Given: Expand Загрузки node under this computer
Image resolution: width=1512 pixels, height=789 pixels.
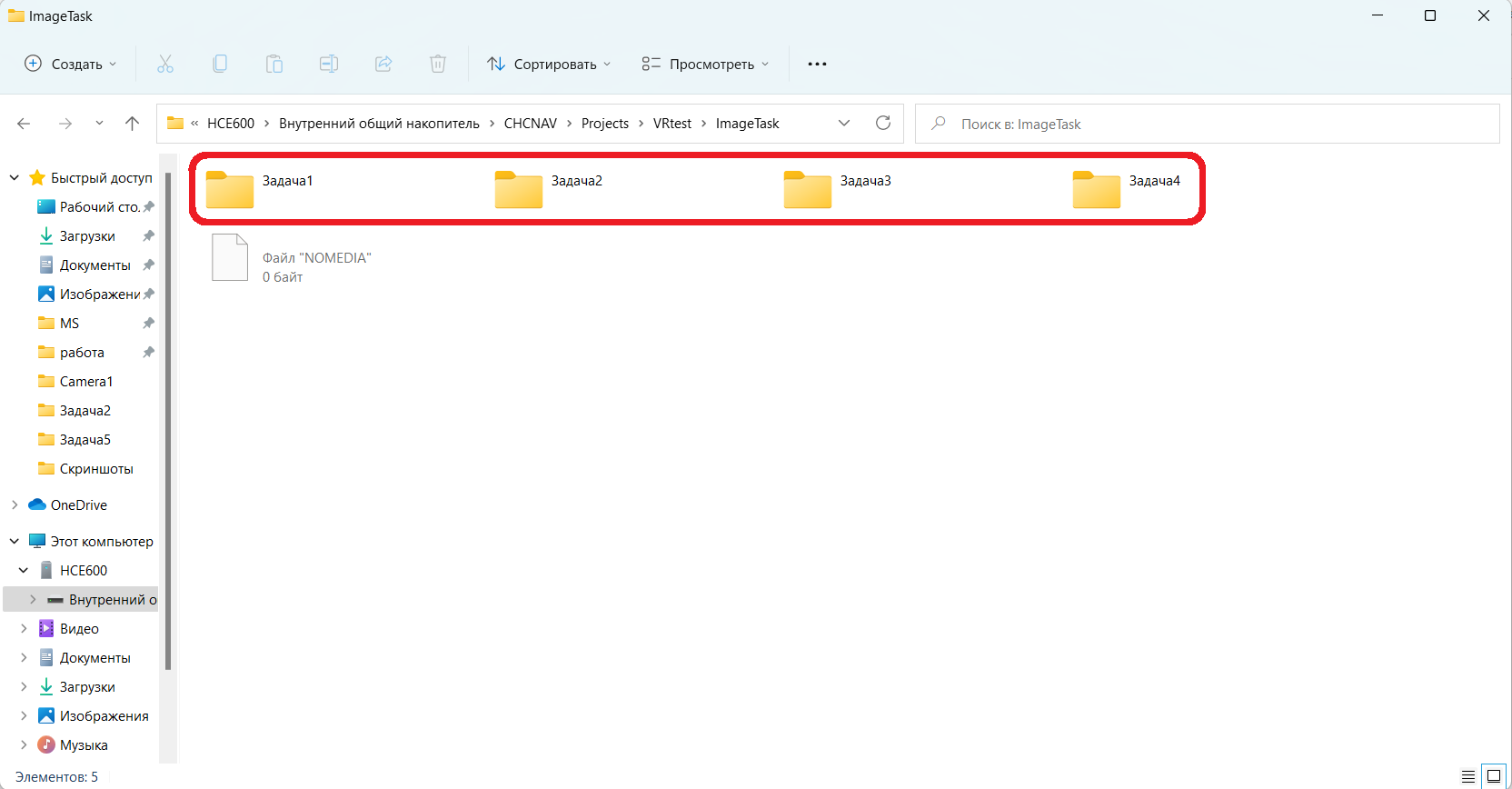Looking at the screenshot, I should [24, 687].
